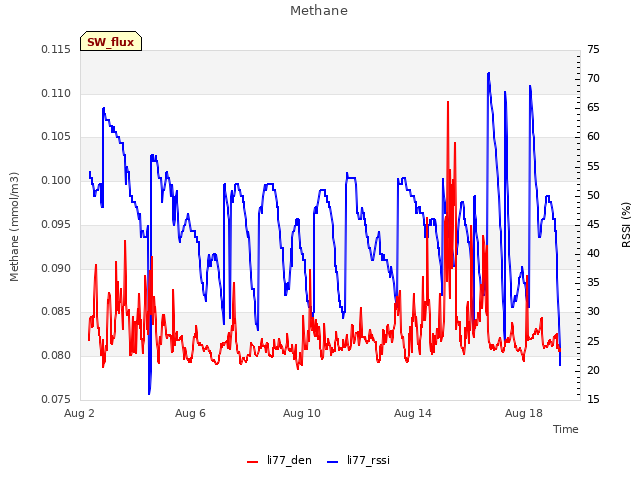The width and height of the screenshot is (640, 480).
Task: Click the 70 RSSI axis value
Action: pyautogui.click(x=593, y=78)
